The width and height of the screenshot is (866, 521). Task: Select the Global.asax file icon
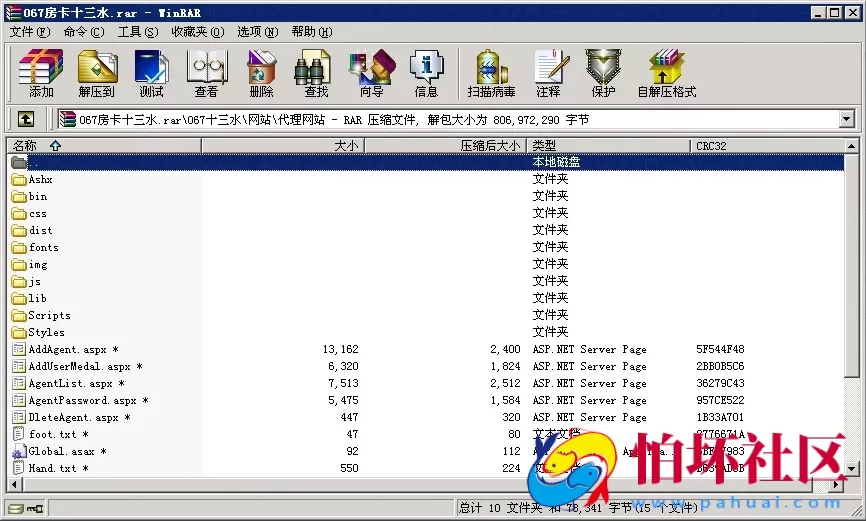pos(19,451)
